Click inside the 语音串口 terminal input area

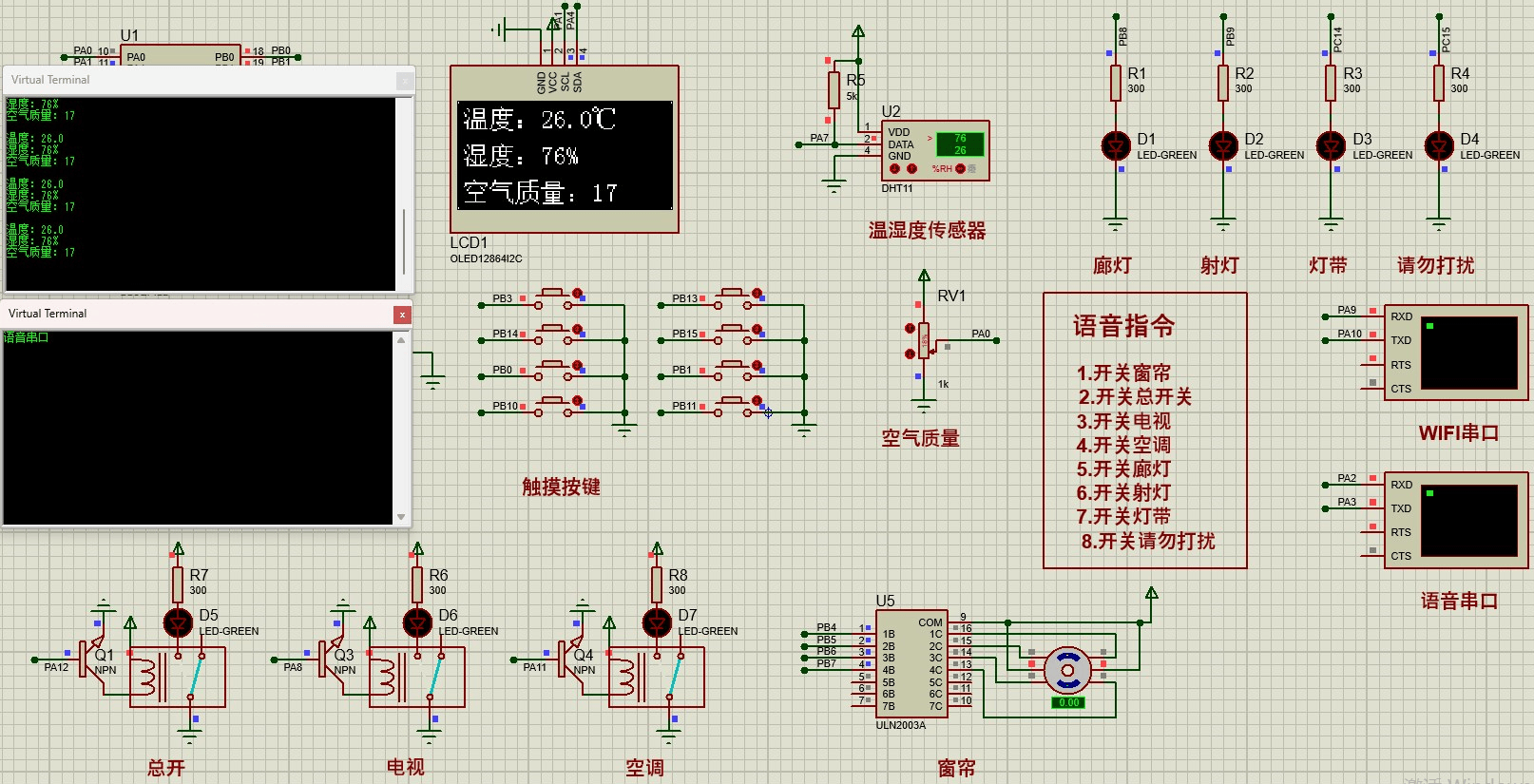(x=198, y=428)
